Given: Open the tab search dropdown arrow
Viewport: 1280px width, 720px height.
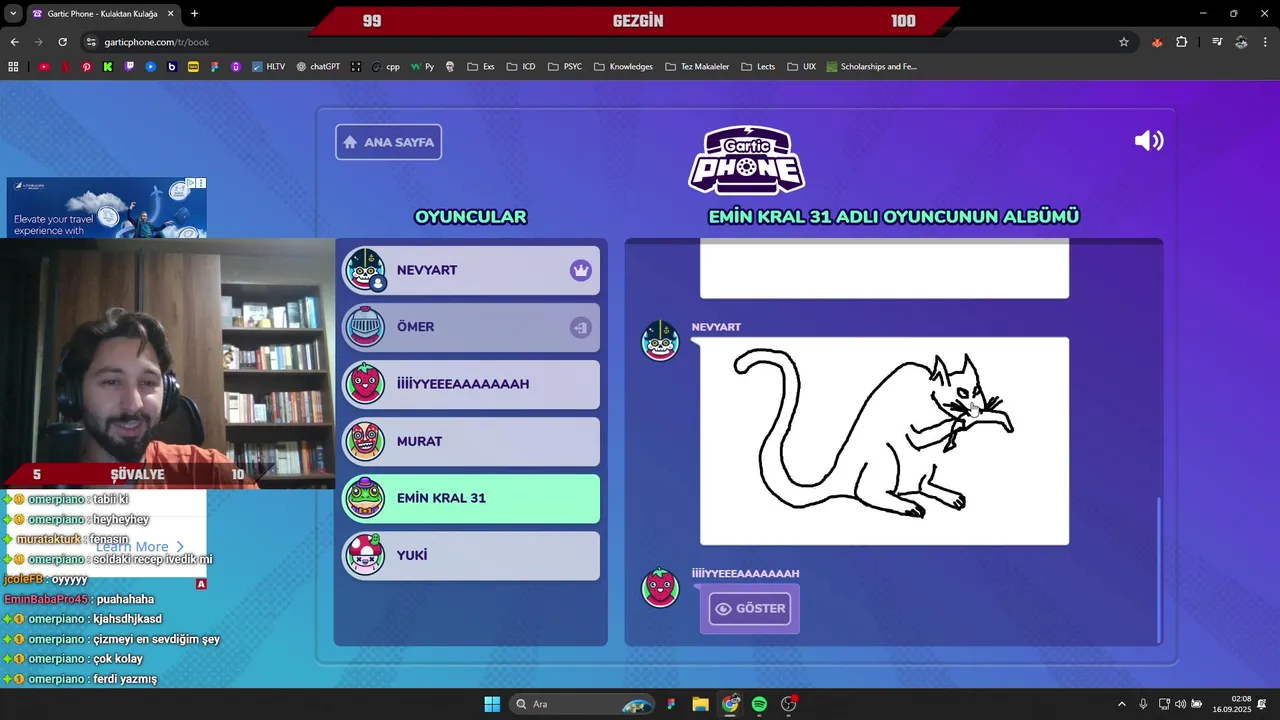Looking at the screenshot, I should click(x=13, y=14).
